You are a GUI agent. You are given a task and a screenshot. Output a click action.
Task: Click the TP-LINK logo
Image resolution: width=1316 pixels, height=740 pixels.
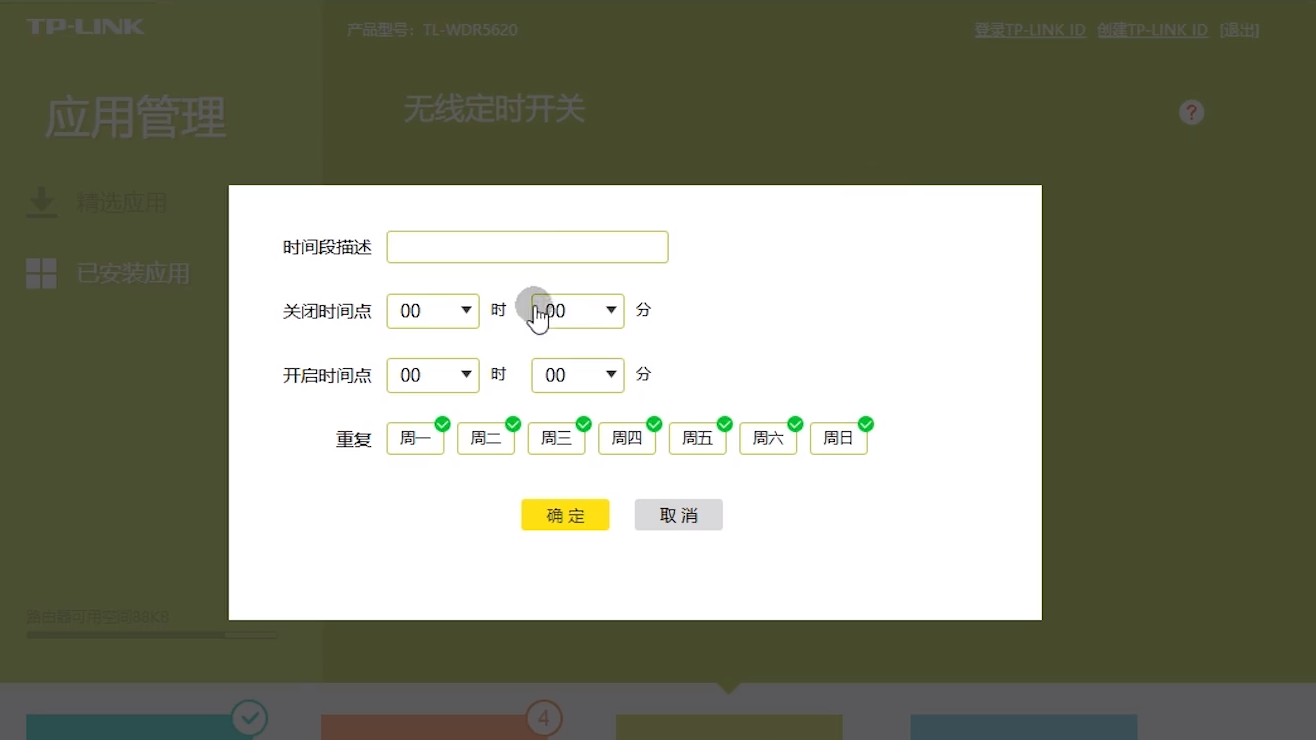click(85, 26)
